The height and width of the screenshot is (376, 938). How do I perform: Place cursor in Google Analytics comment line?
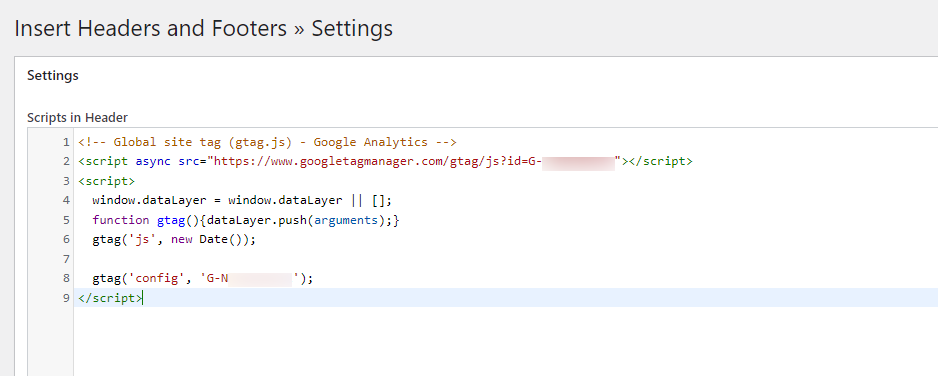coord(267,142)
